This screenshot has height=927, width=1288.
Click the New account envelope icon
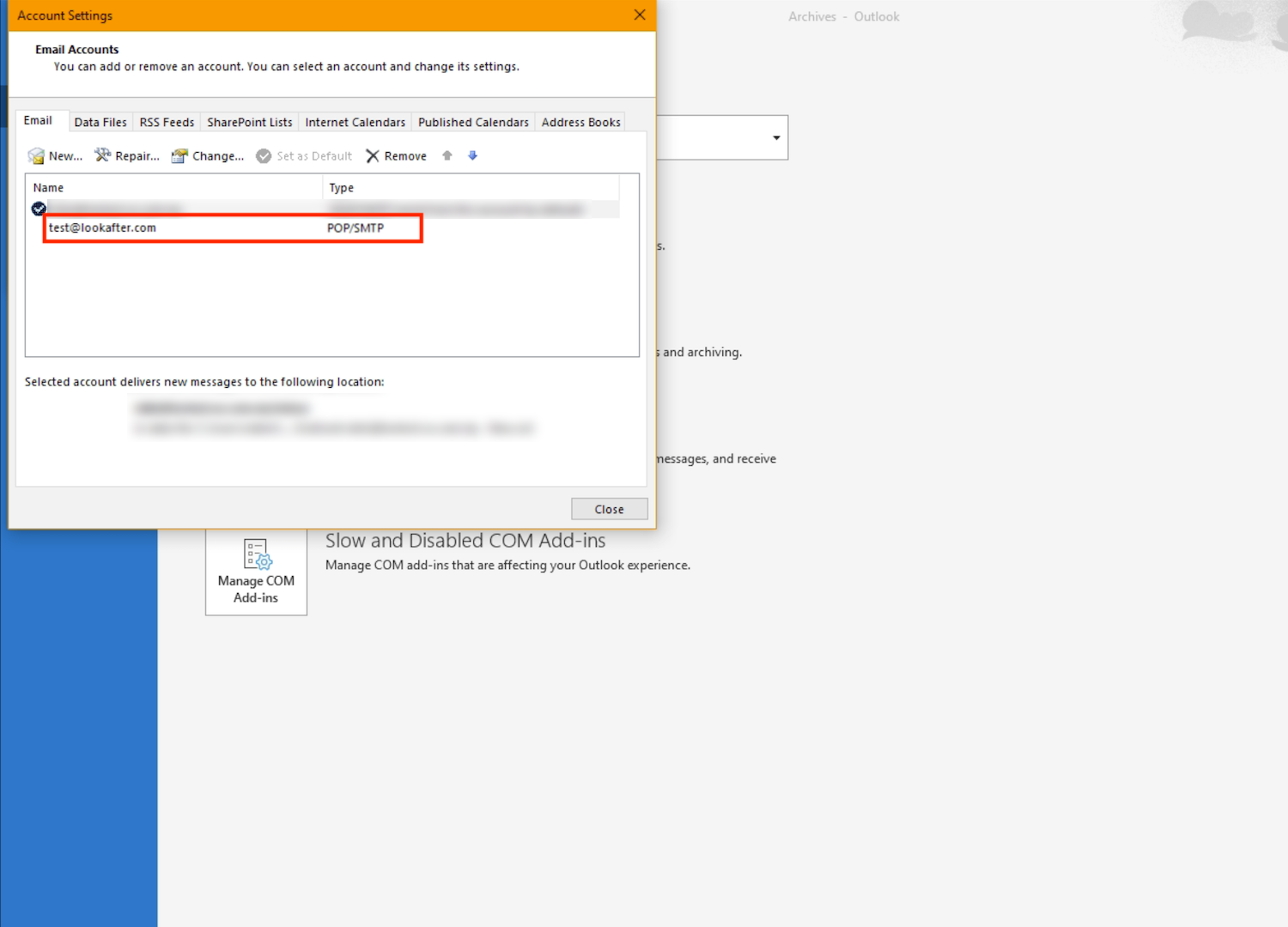coord(36,156)
